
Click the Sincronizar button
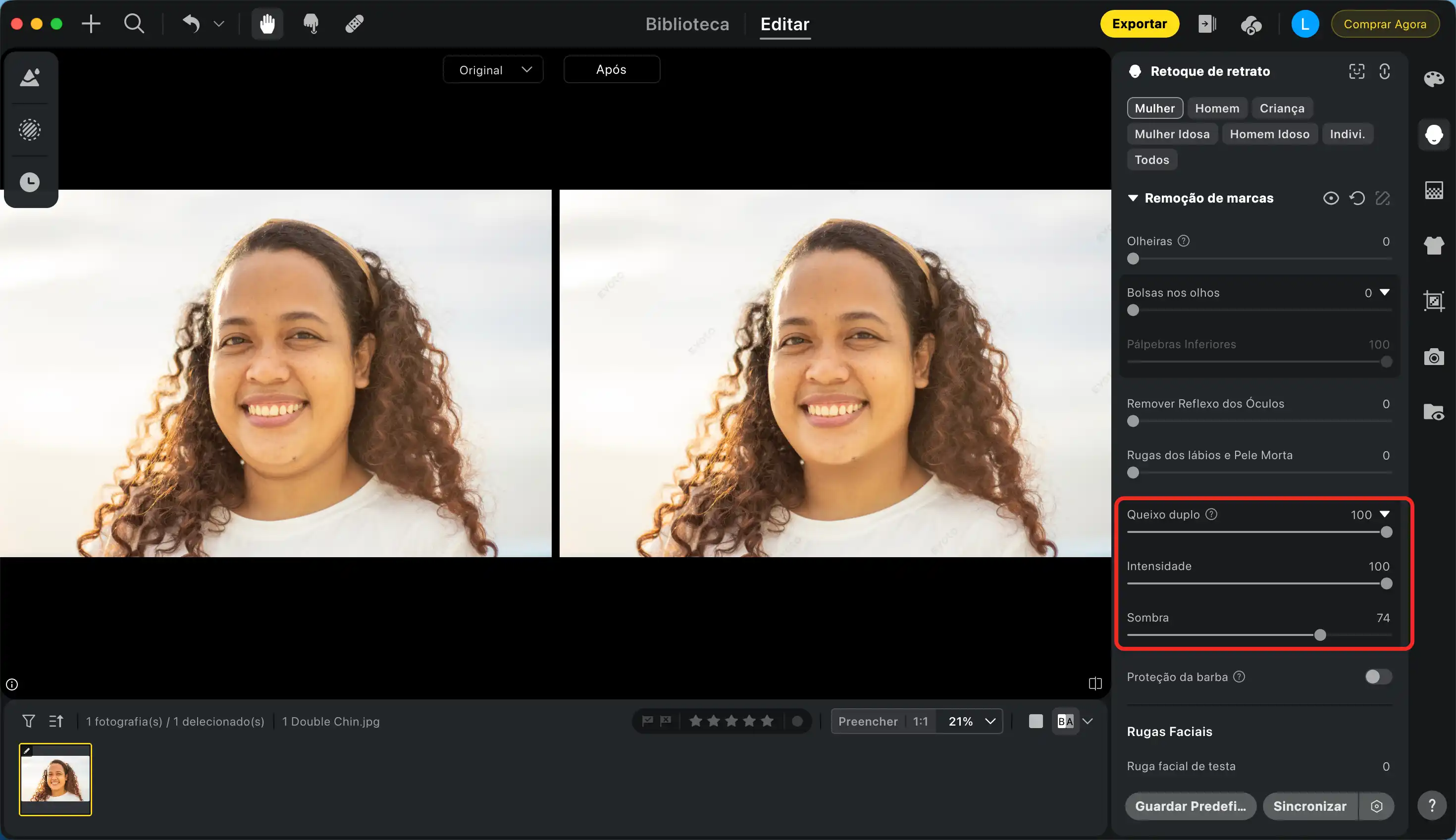(1309, 806)
